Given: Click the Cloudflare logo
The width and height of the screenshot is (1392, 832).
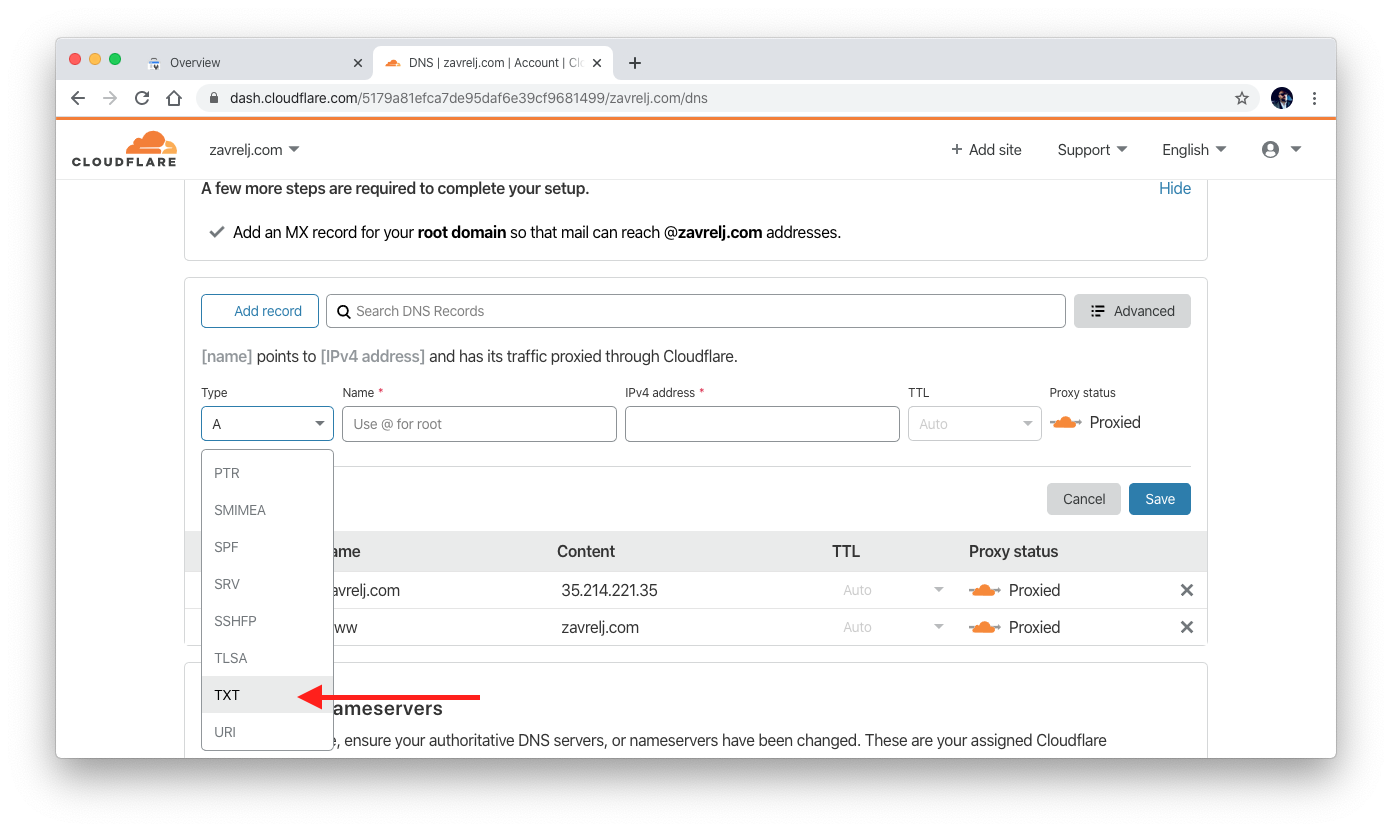Looking at the screenshot, I should [124, 149].
